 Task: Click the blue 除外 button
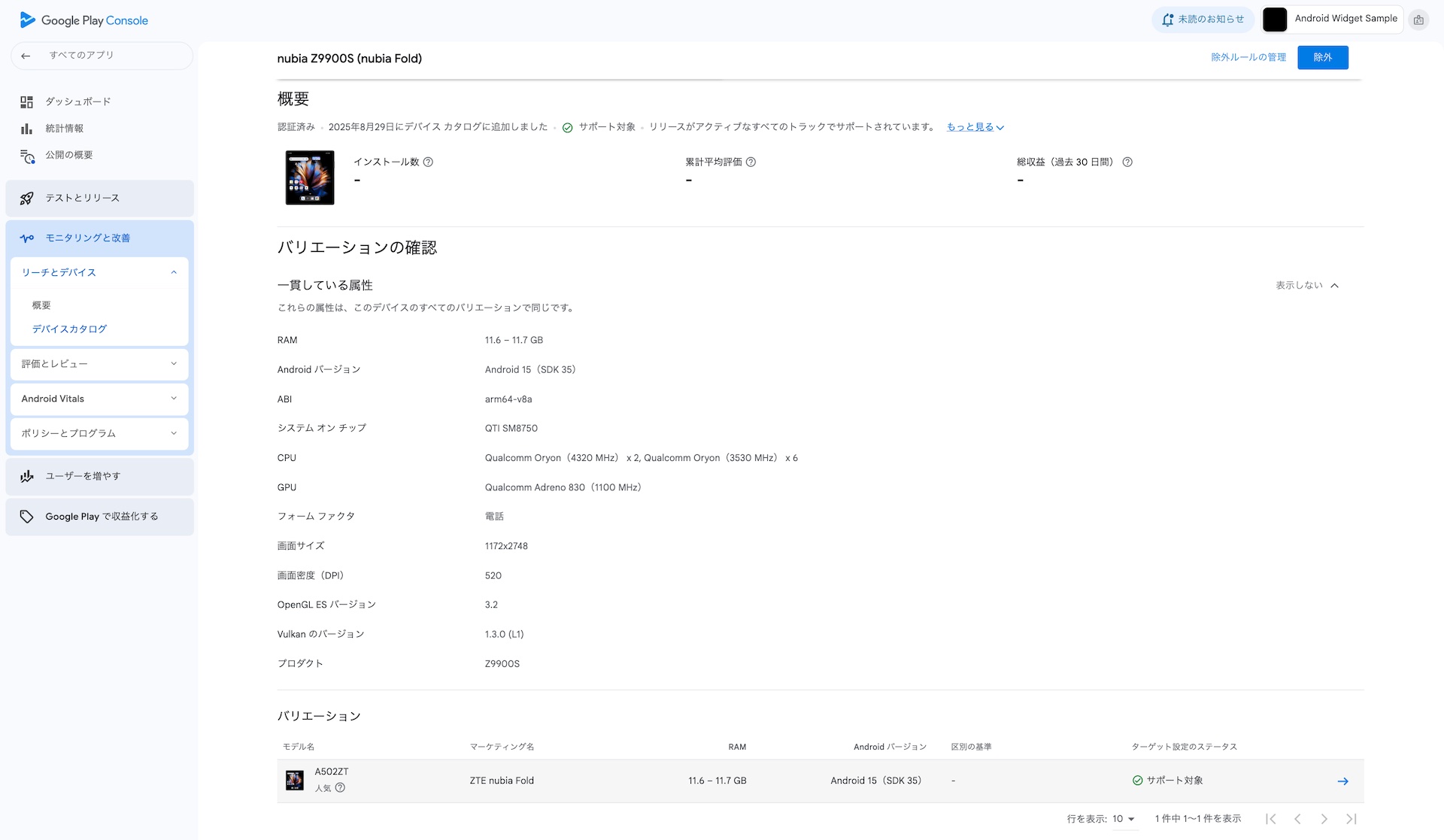[x=1322, y=57]
